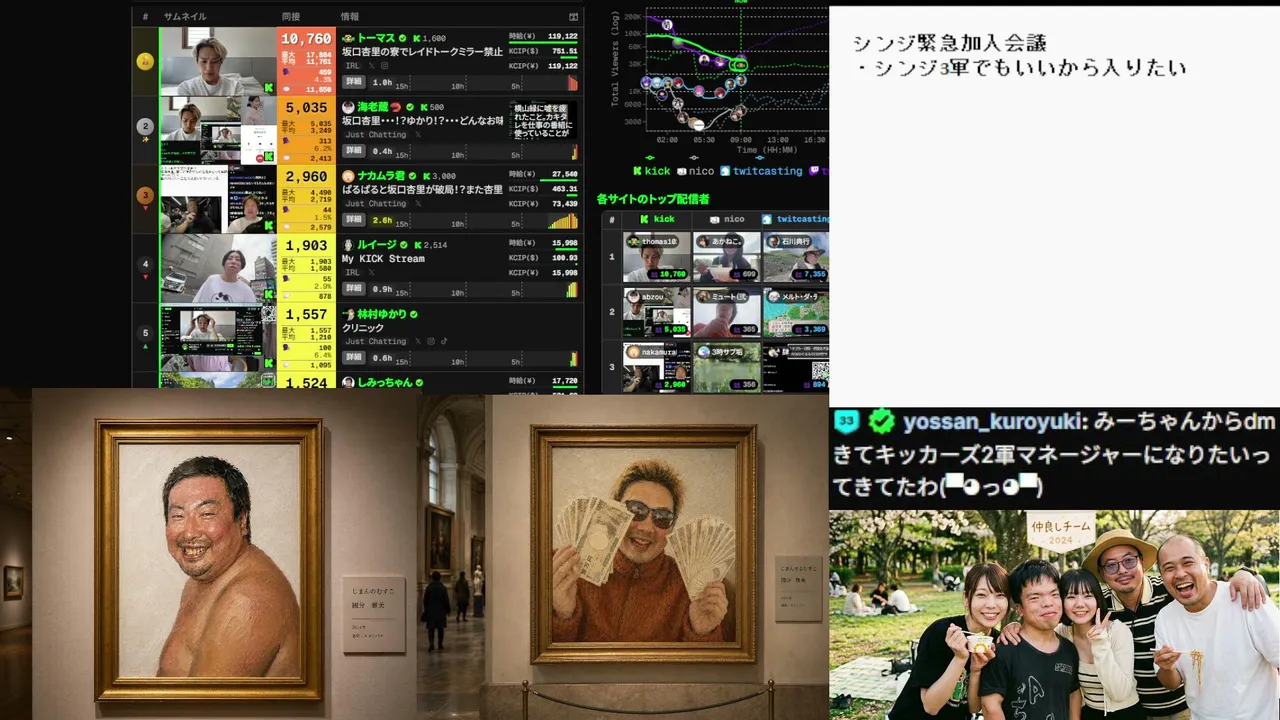Open details button in ルイージ row
This screenshot has height=720, width=1280.
tap(354, 289)
